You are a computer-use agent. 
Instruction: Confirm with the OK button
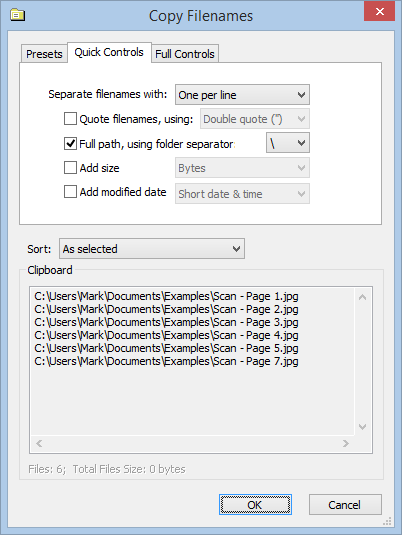255,505
